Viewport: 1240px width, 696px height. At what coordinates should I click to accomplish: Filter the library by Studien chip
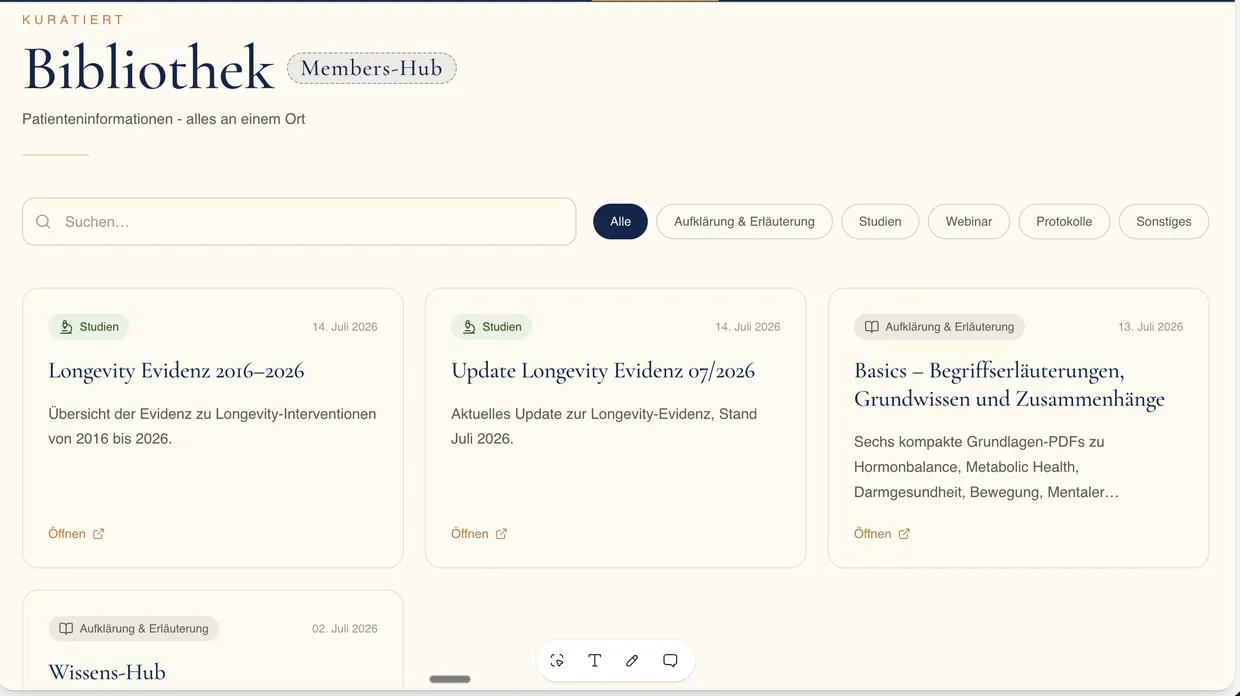tap(880, 222)
